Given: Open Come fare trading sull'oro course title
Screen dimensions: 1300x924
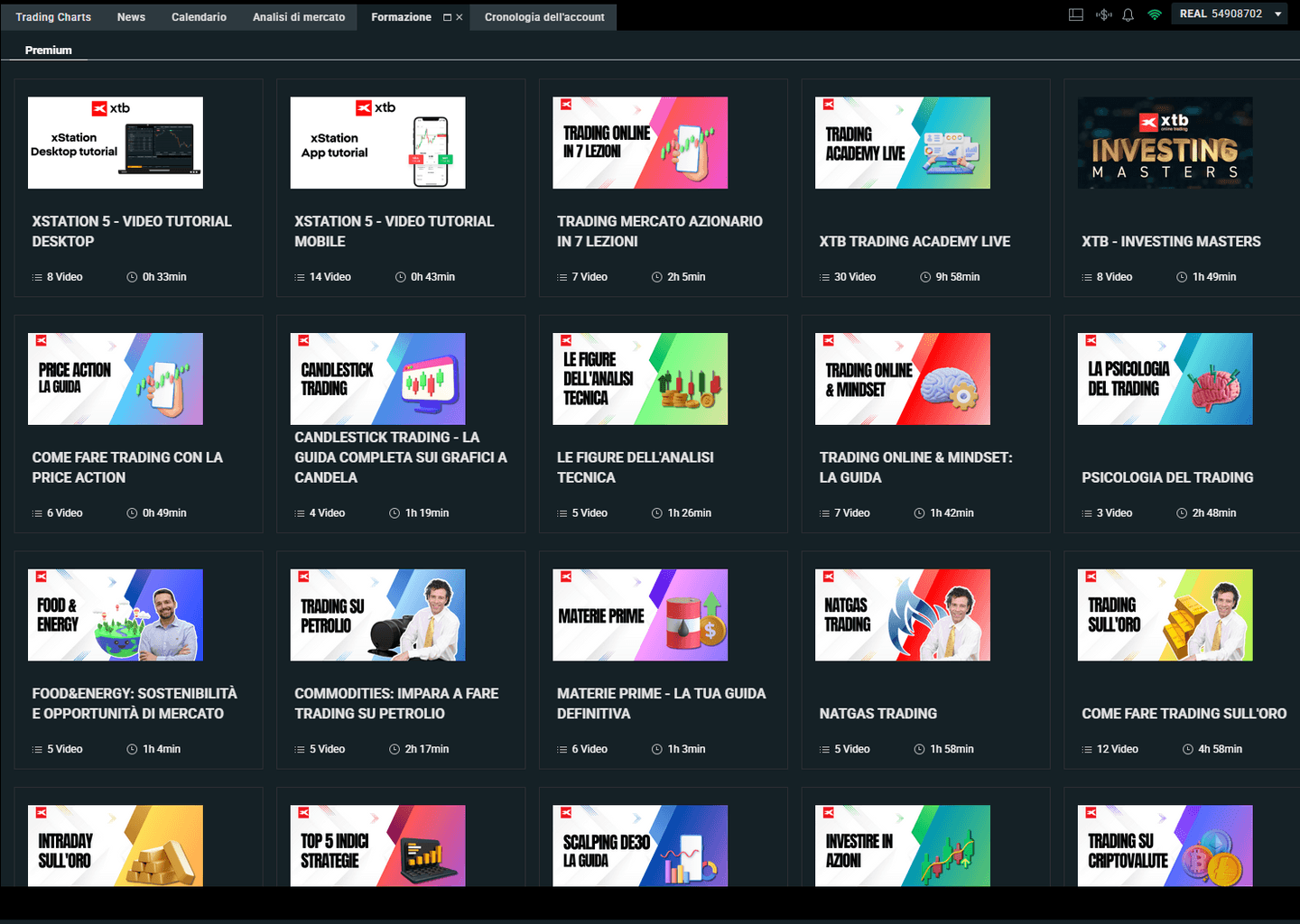Looking at the screenshot, I should point(1184,714).
